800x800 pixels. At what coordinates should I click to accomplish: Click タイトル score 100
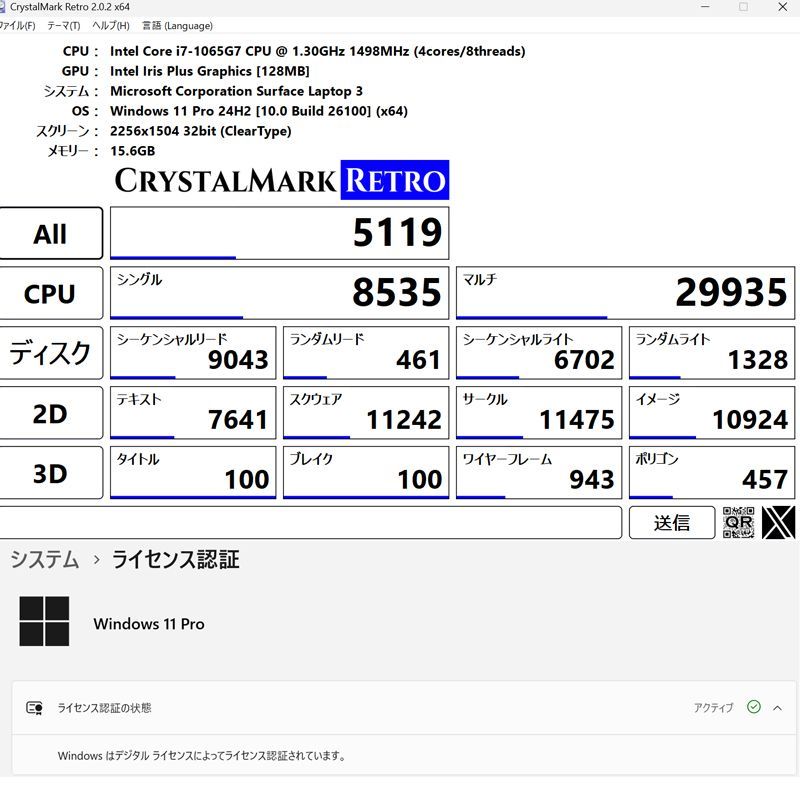click(193, 472)
